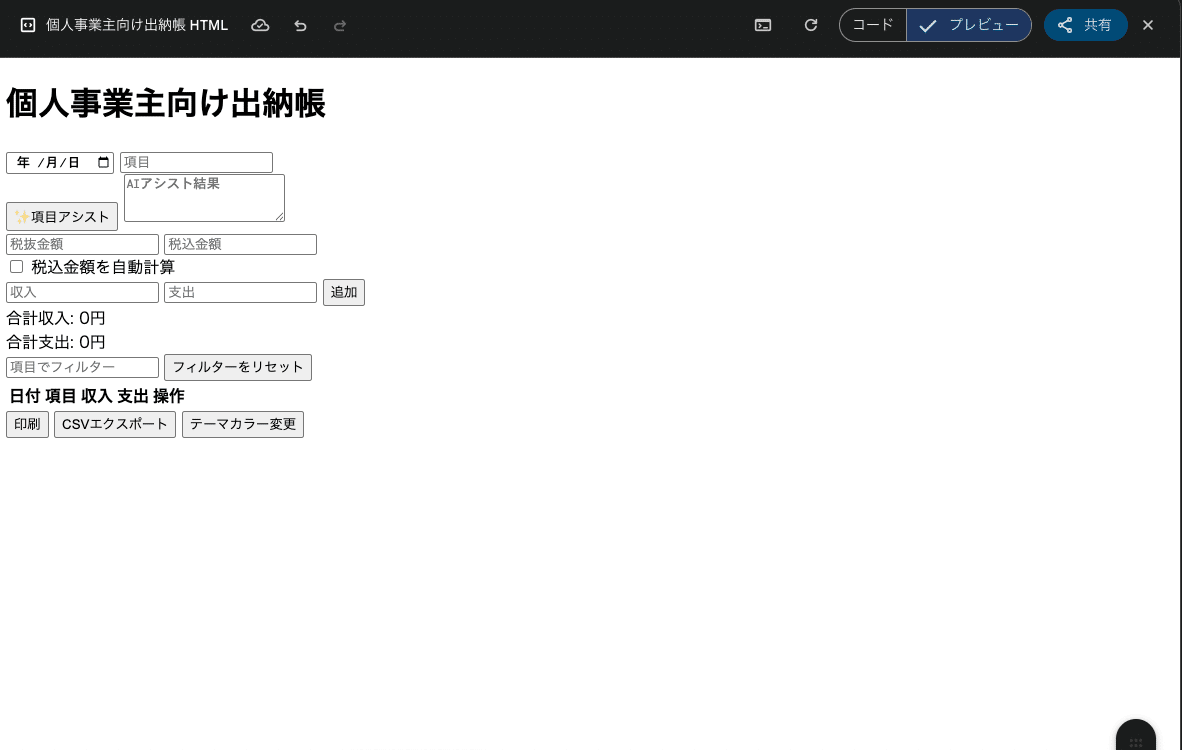Reload the preview
Viewport: 1182px width, 750px height.
[810, 25]
